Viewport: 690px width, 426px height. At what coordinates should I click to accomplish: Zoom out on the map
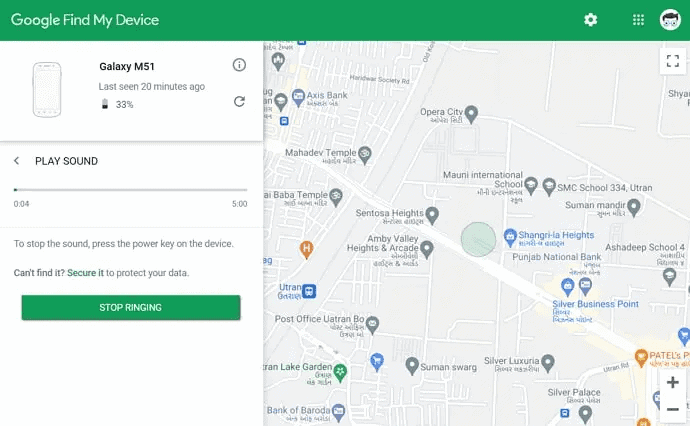(x=672, y=409)
